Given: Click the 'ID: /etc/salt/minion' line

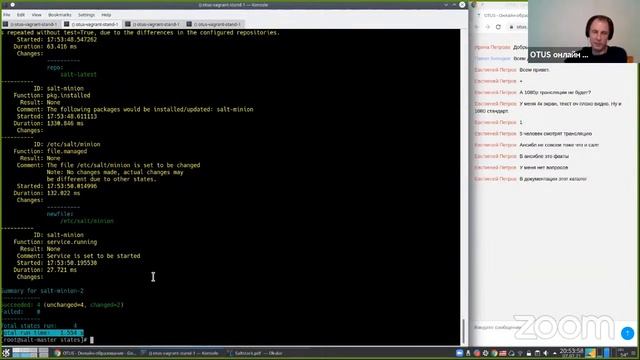Looking at the screenshot, I should click(x=67, y=144).
